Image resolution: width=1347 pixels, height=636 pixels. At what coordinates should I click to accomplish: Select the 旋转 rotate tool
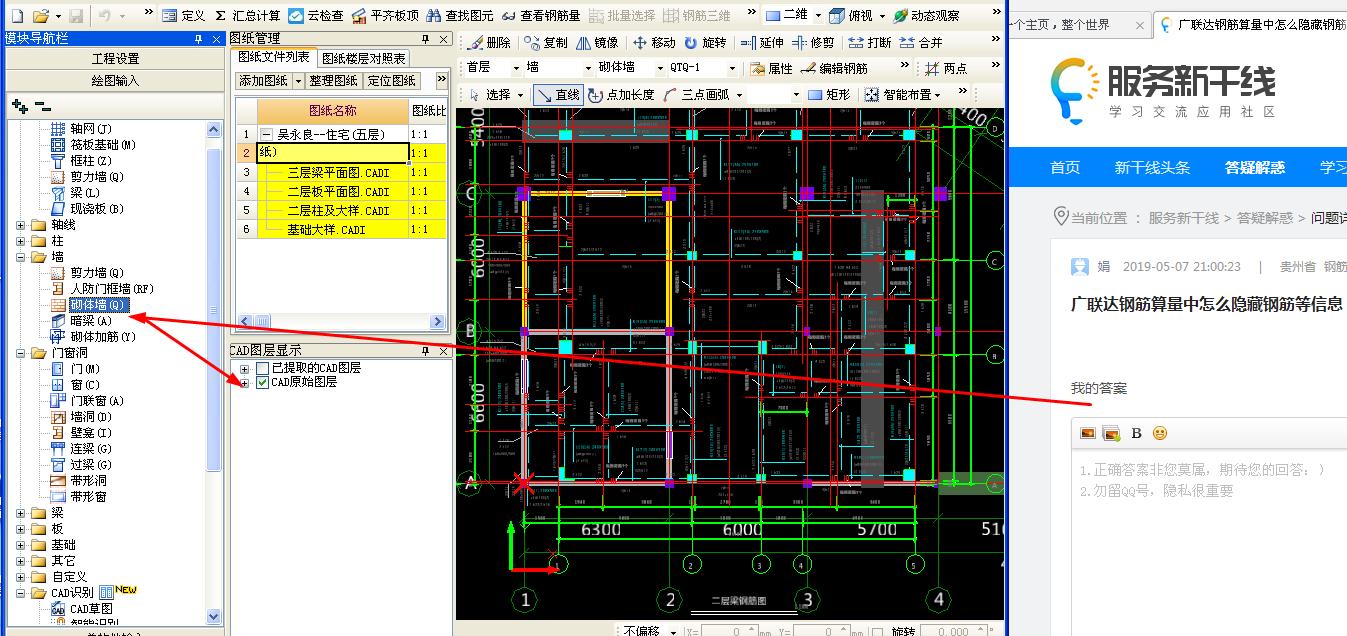(705, 42)
